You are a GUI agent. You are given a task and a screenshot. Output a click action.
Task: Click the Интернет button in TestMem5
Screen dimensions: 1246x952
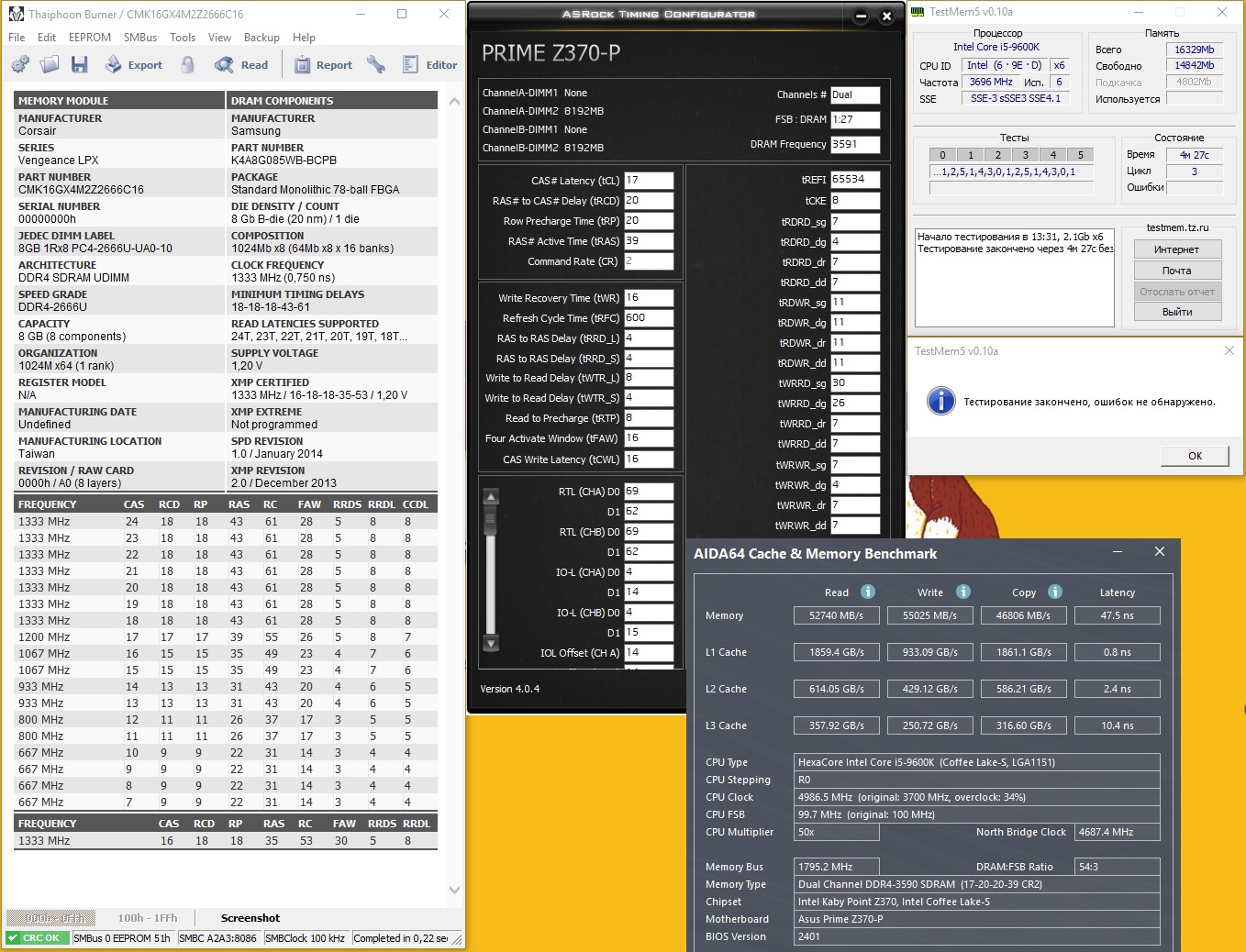tap(1177, 249)
